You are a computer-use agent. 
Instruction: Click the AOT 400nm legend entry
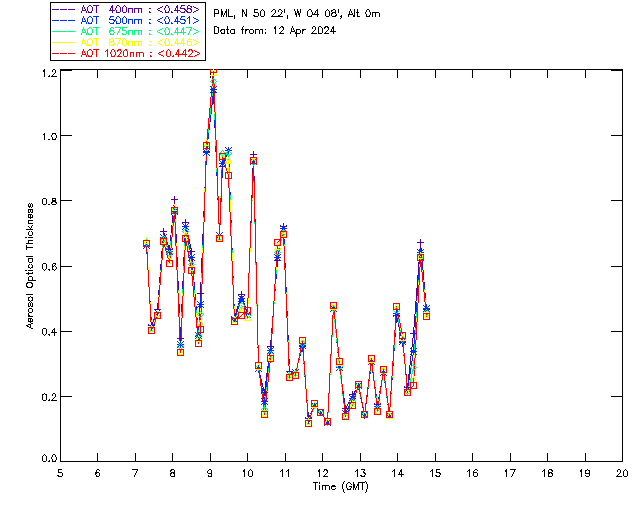(x=127, y=9)
